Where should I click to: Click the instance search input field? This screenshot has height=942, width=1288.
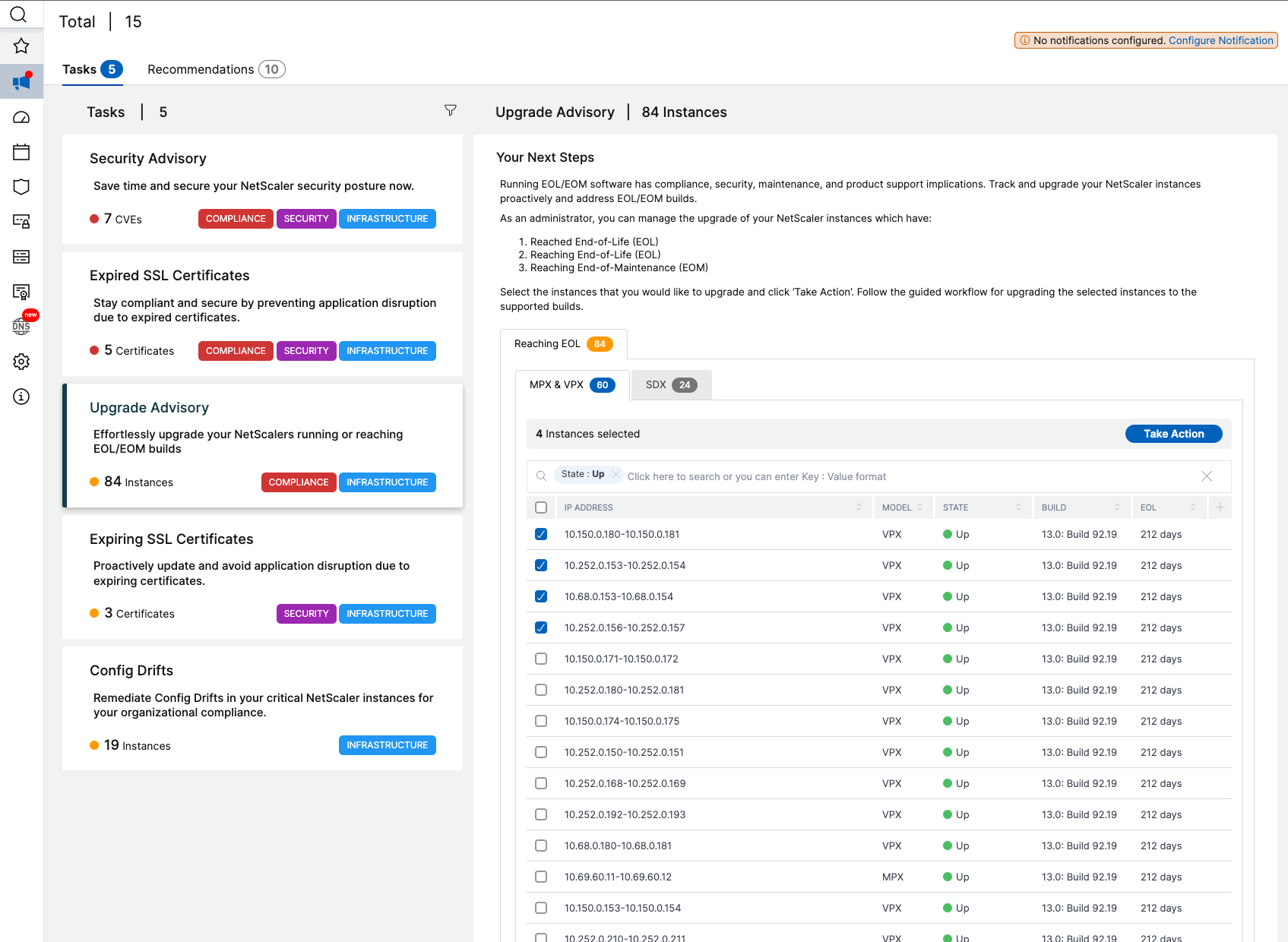pos(908,476)
